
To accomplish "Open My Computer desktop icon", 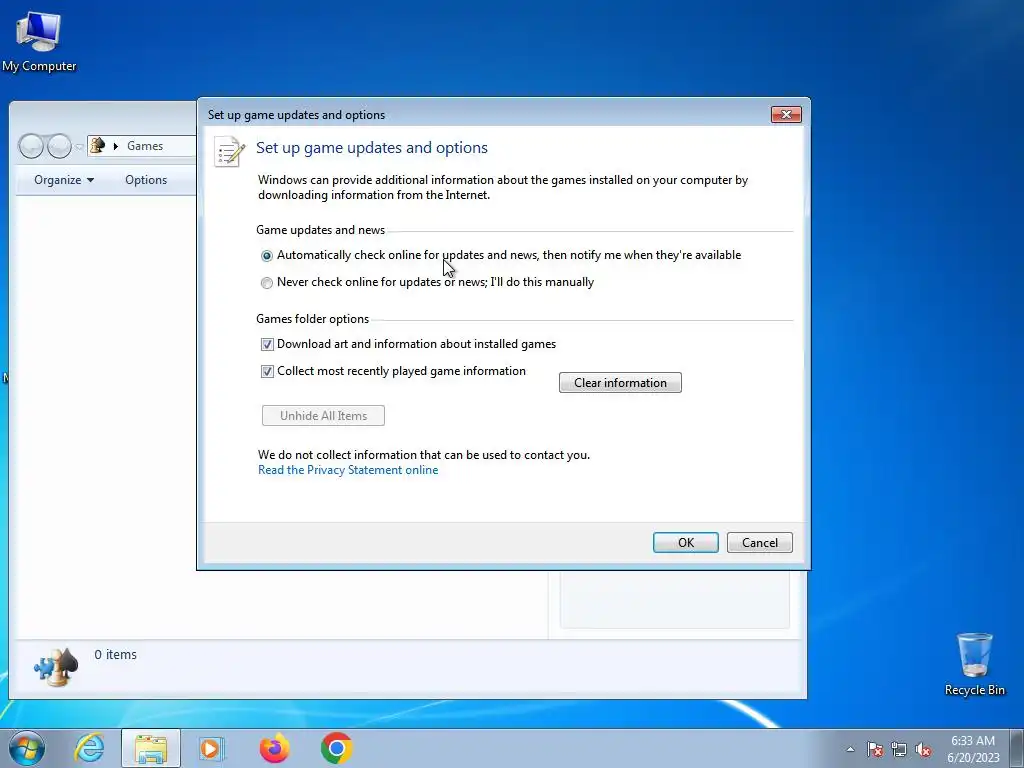I will [x=39, y=41].
